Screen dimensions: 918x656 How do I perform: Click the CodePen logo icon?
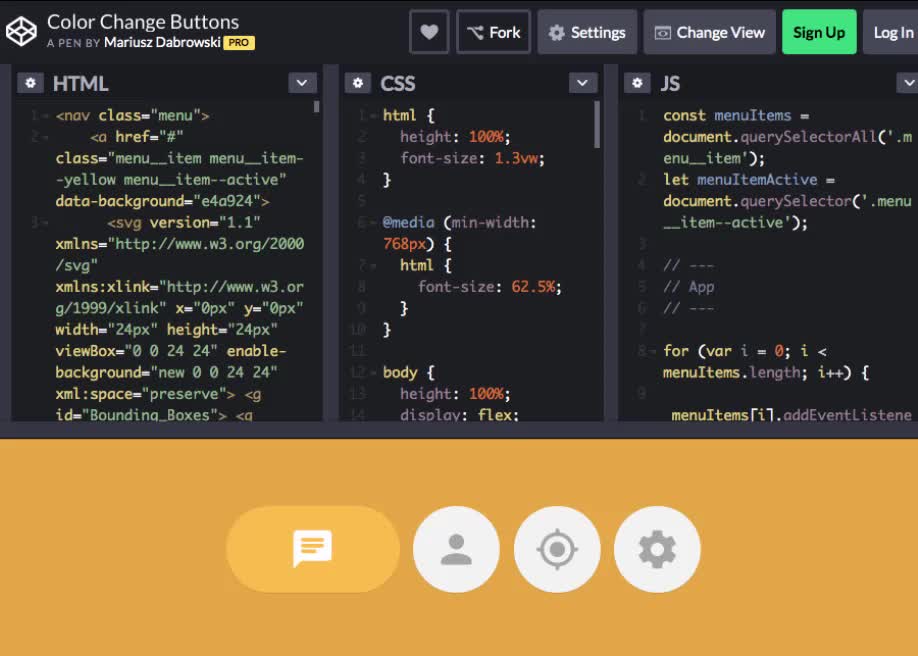pos(21,32)
